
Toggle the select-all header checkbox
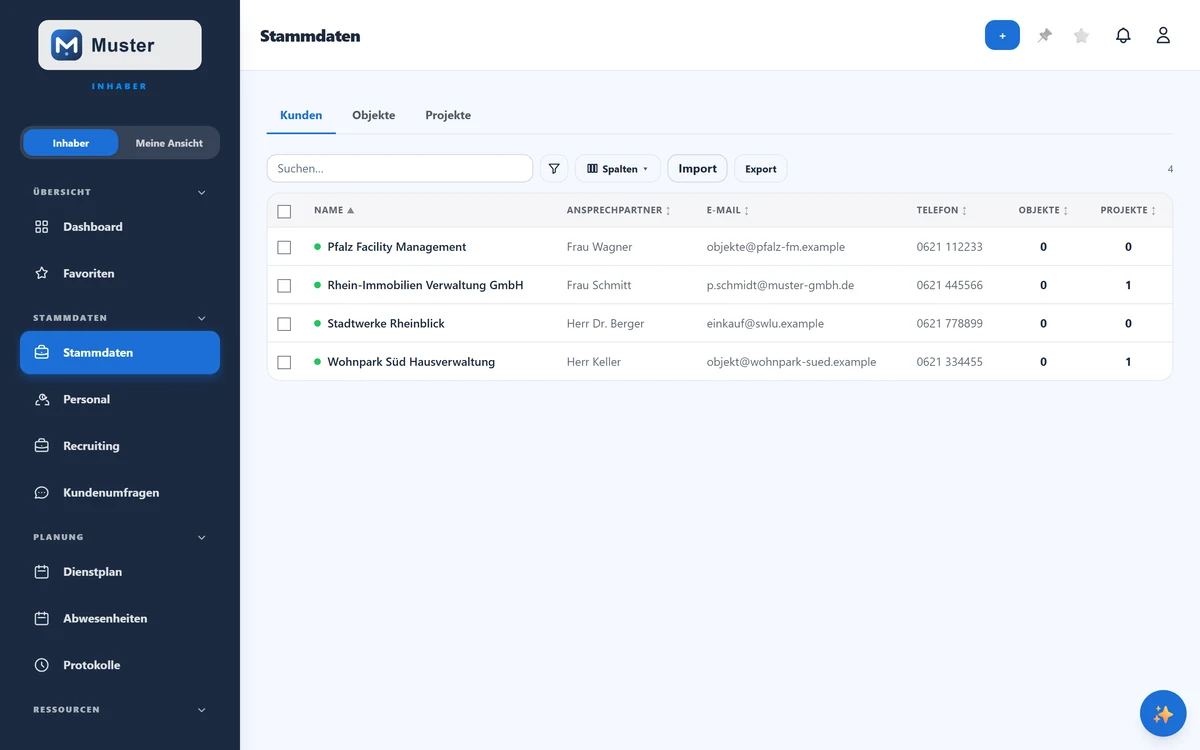[x=284, y=211]
